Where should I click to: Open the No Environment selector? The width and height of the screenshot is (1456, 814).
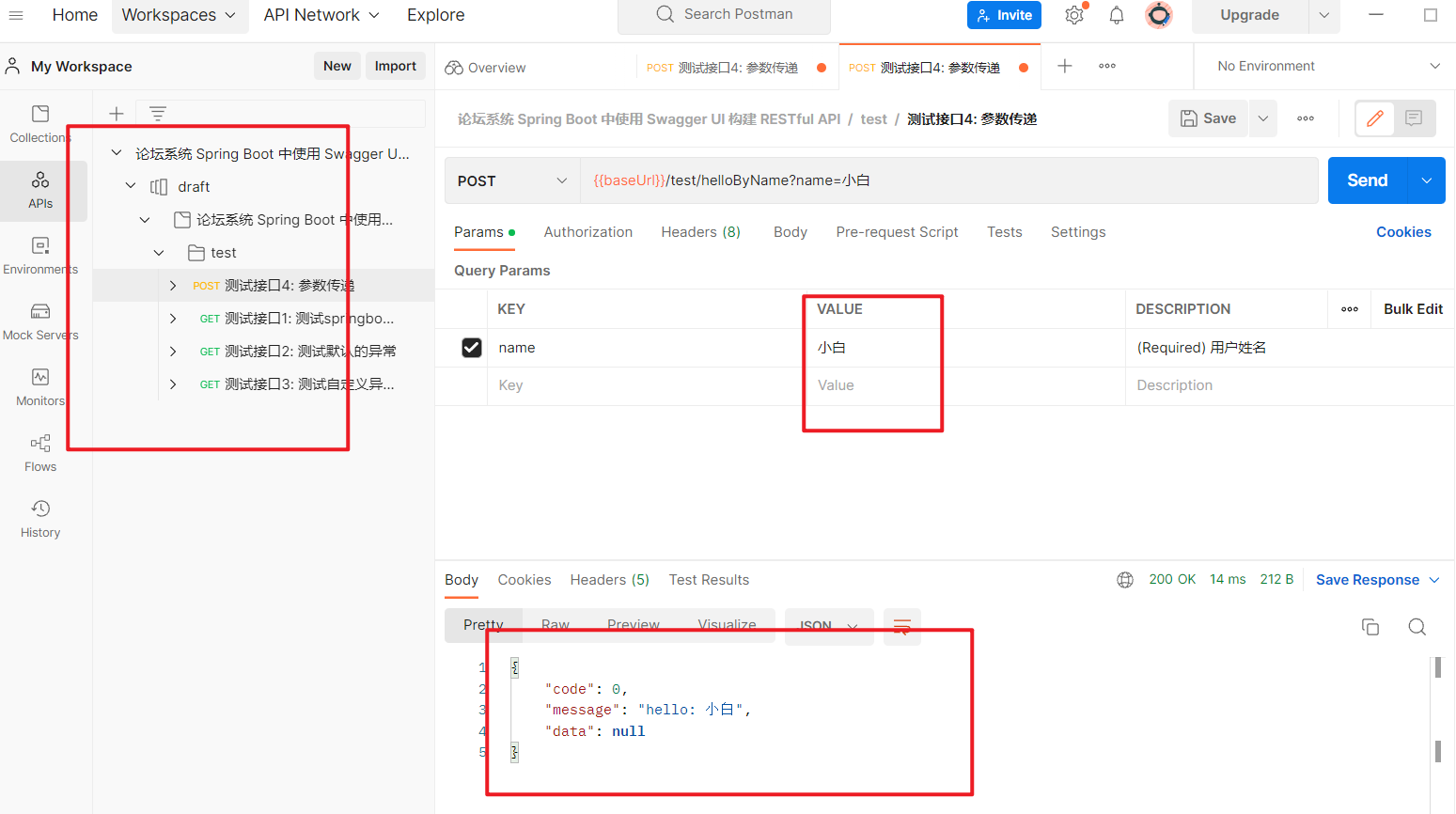pyautogui.click(x=1328, y=66)
